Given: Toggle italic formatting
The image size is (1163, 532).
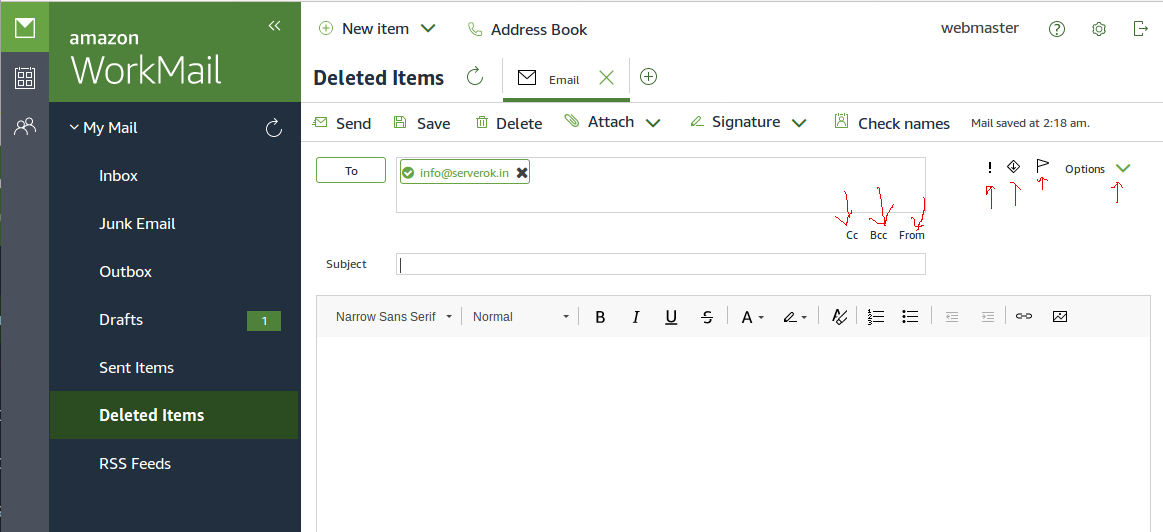Looking at the screenshot, I should pyautogui.click(x=636, y=317).
